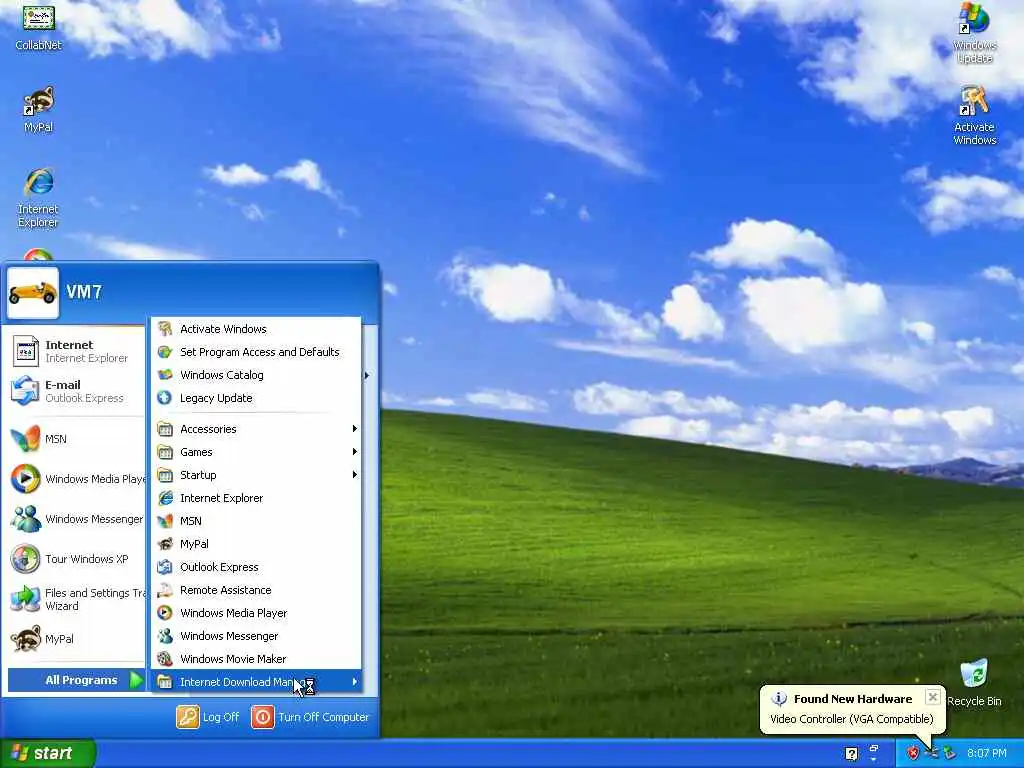Open the CollabNet desktop icon
Viewport: 1024px width, 768px height.
pos(39,27)
